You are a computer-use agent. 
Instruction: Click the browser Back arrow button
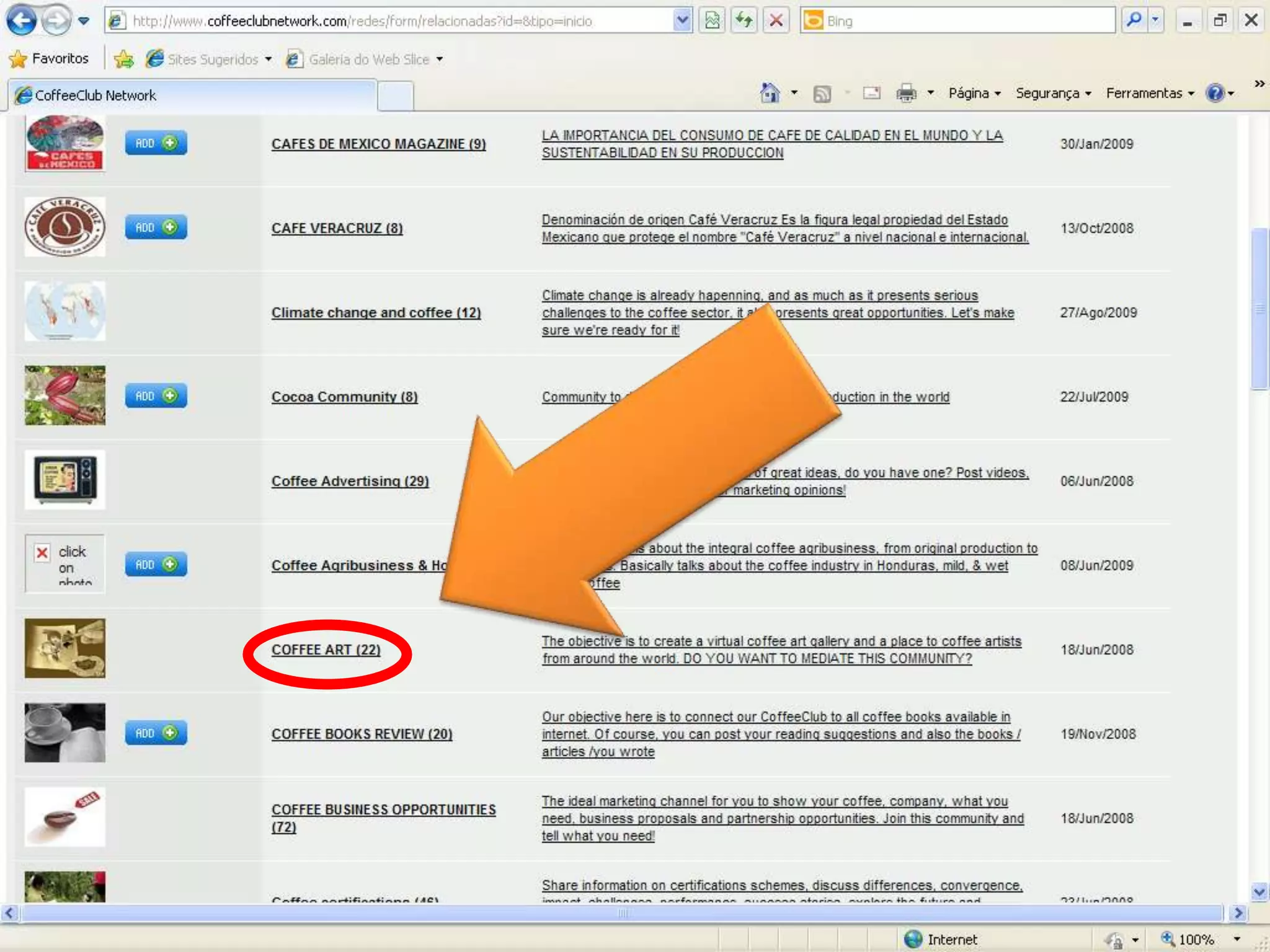[x=22, y=21]
